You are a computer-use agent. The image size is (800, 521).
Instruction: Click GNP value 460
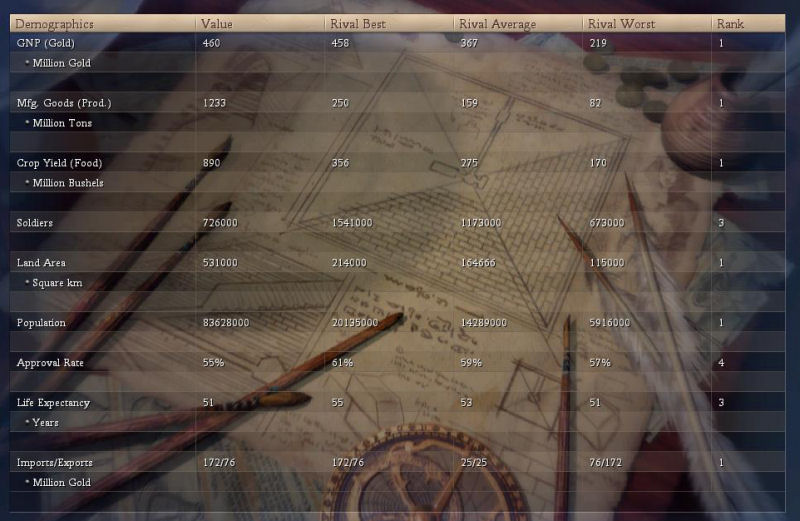(x=211, y=43)
